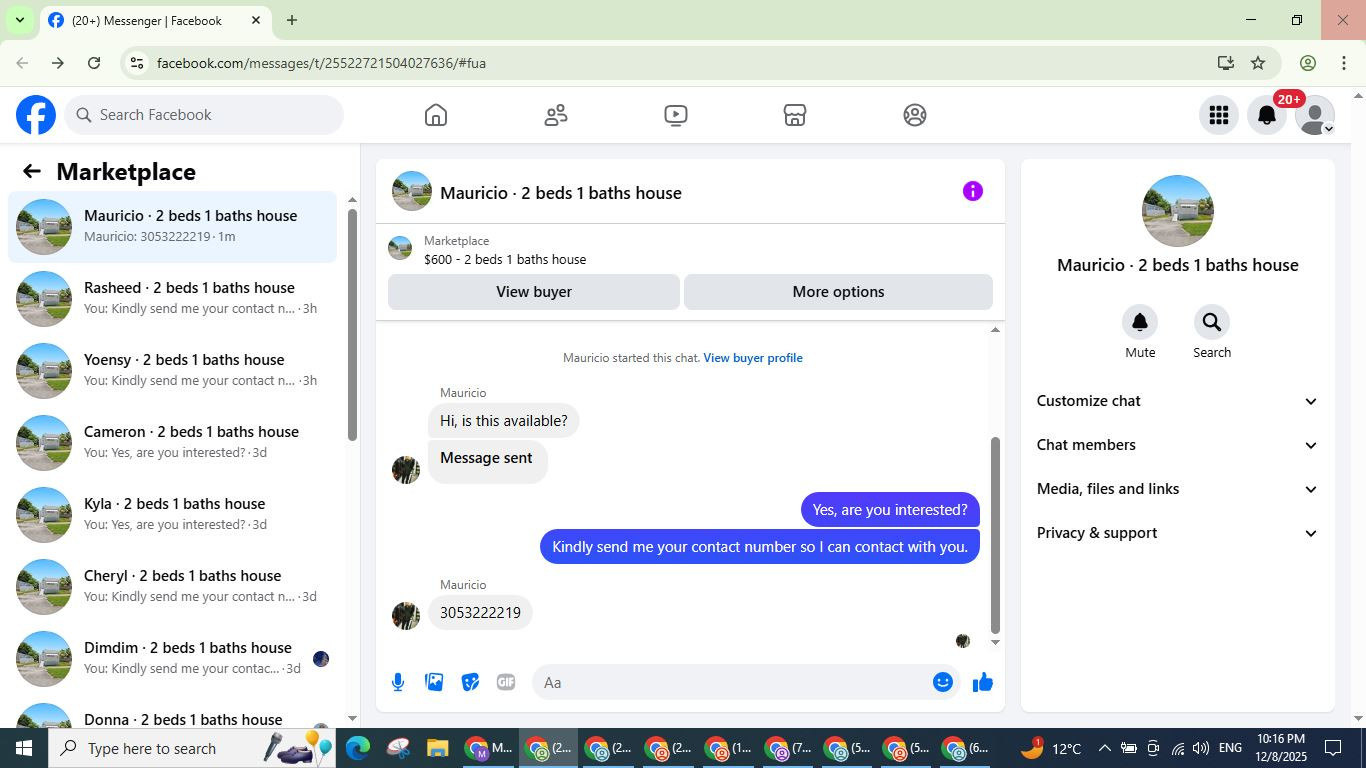This screenshot has width=1366, height=768.
Task: Open the Rasheed conversation
Action: [173, 298]
